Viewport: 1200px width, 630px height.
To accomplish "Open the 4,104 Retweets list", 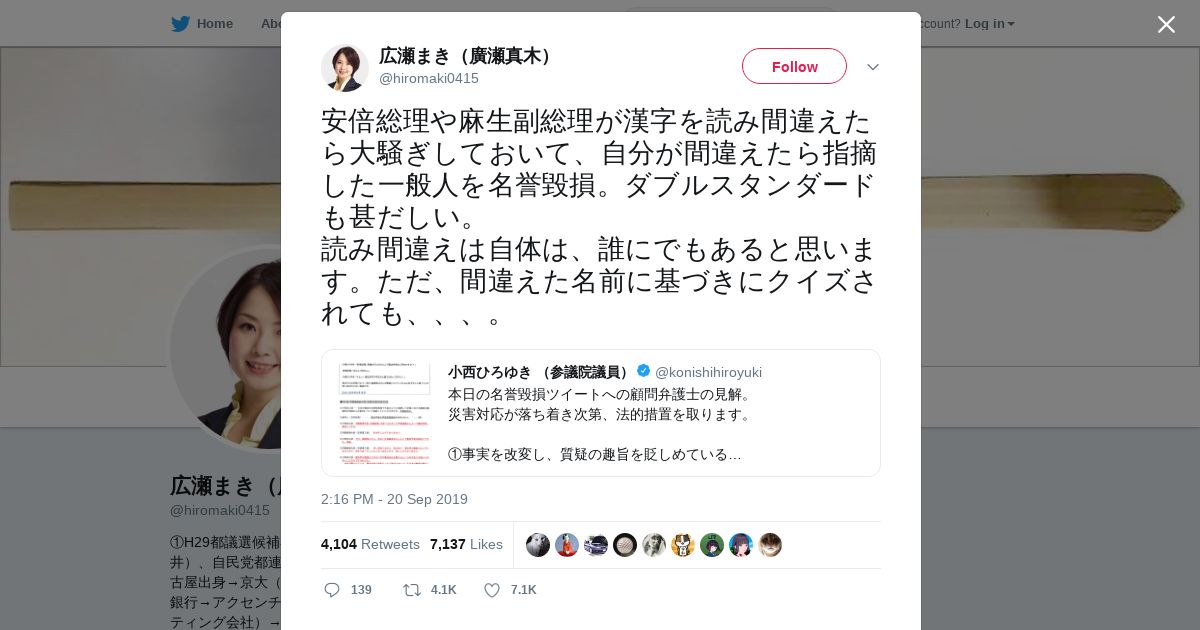I will pyautogui.click(x=370, y=544).
